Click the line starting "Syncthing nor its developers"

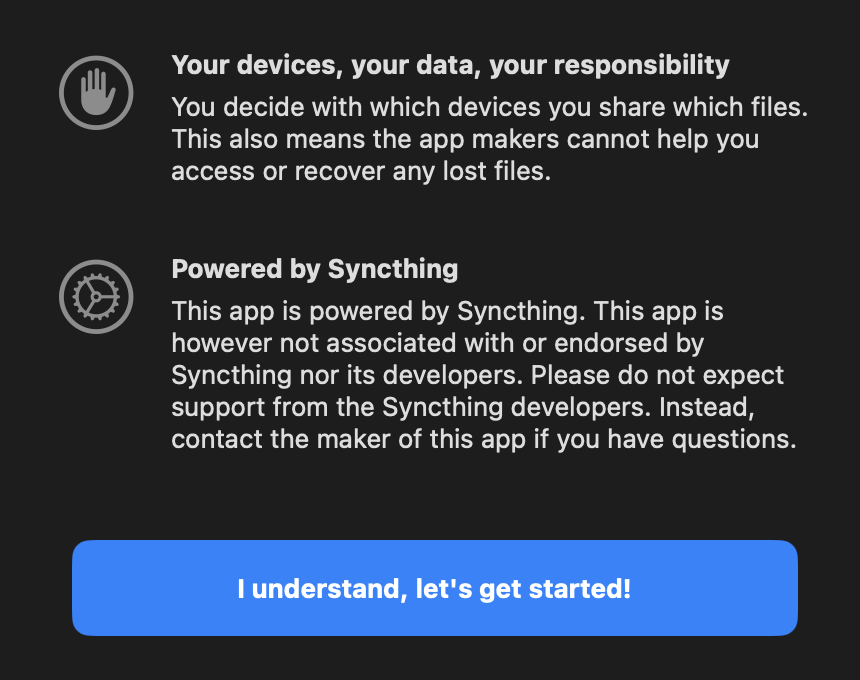pos(478,375)
